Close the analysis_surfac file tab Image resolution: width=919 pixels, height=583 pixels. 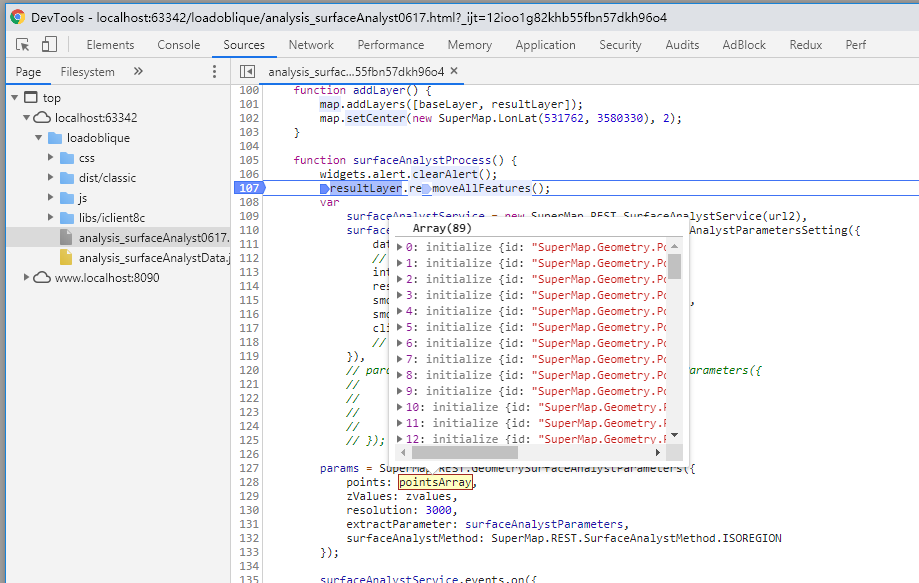click(454, 71)
